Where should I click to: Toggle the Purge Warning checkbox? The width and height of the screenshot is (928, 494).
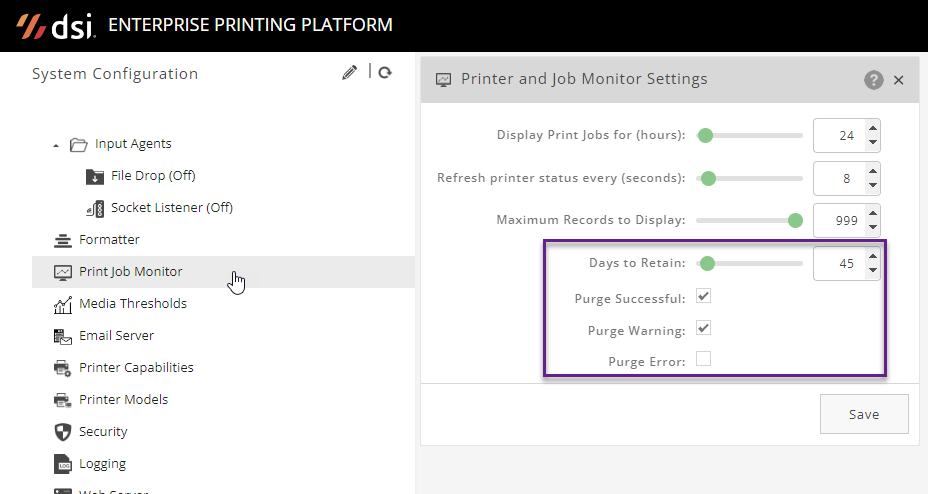[704, 328]
